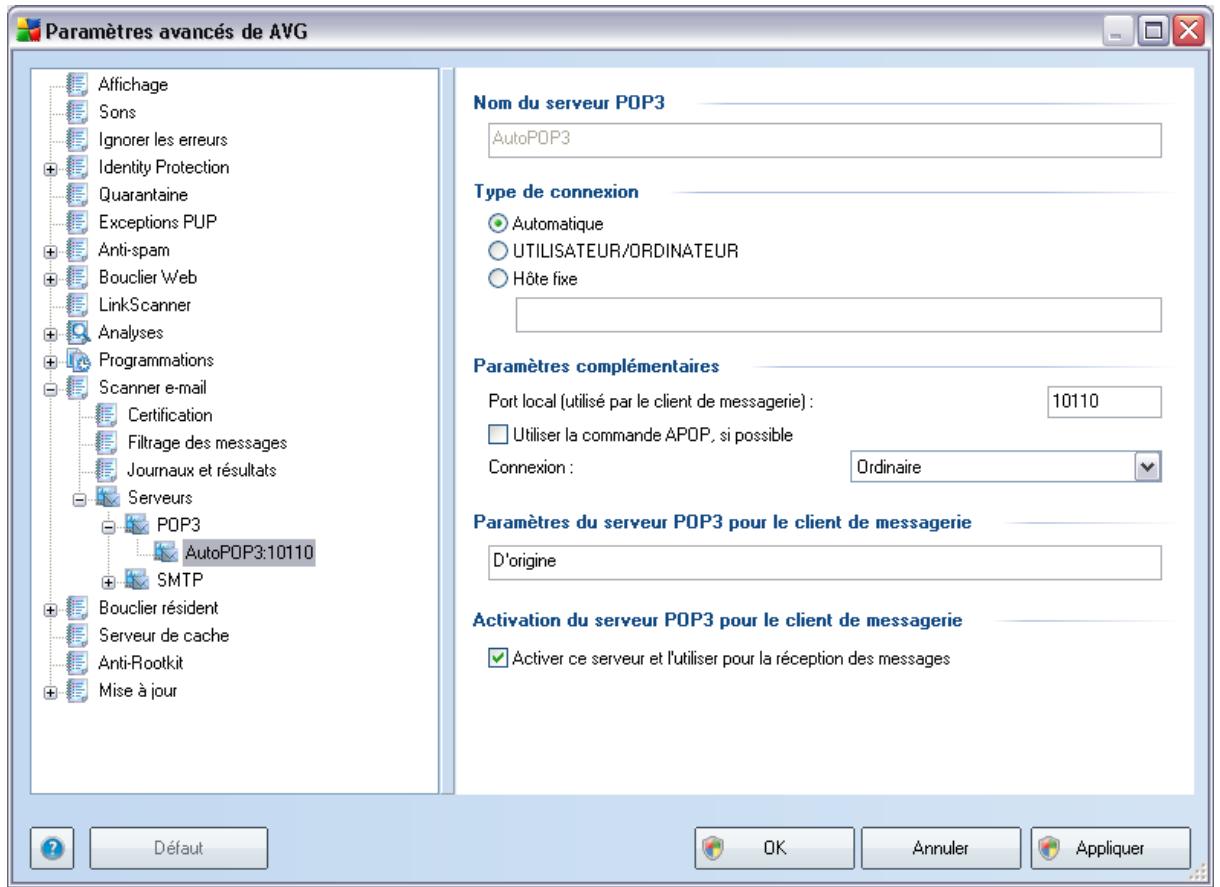The height and width of the screenshot is (887, 1220).
Task: Click the Identity Protection item icon
Action: pyautogui.click(x=76, y=167)
